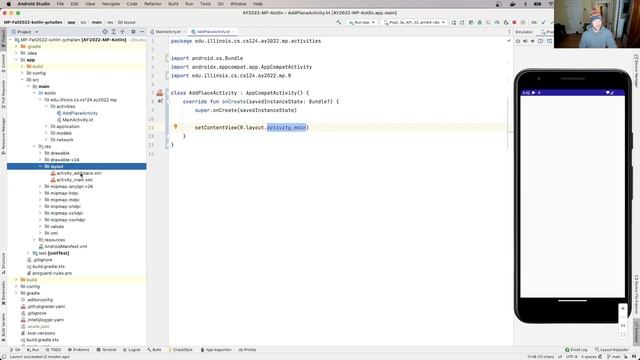Click the yellow lightbulb intention icon

point(176,127)
